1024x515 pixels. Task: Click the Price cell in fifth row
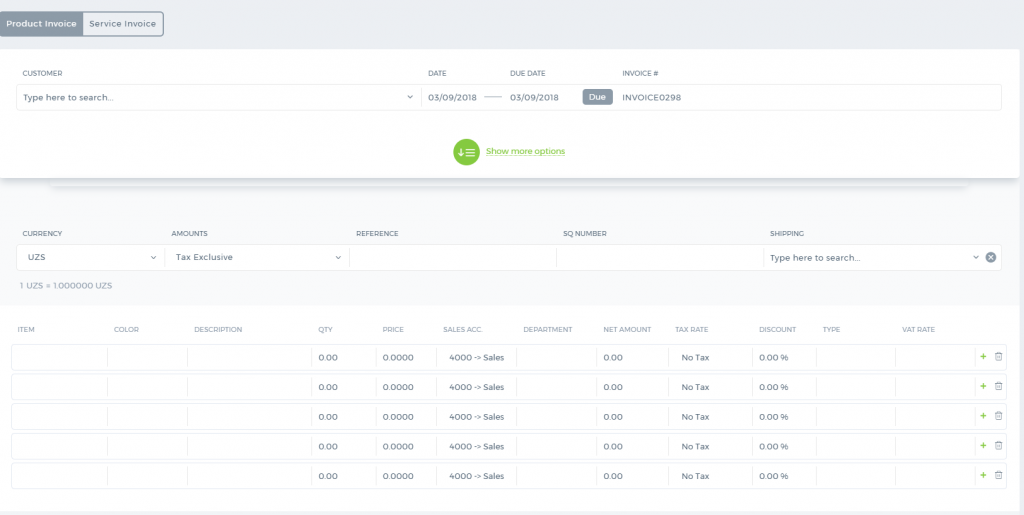pos(406,476)
